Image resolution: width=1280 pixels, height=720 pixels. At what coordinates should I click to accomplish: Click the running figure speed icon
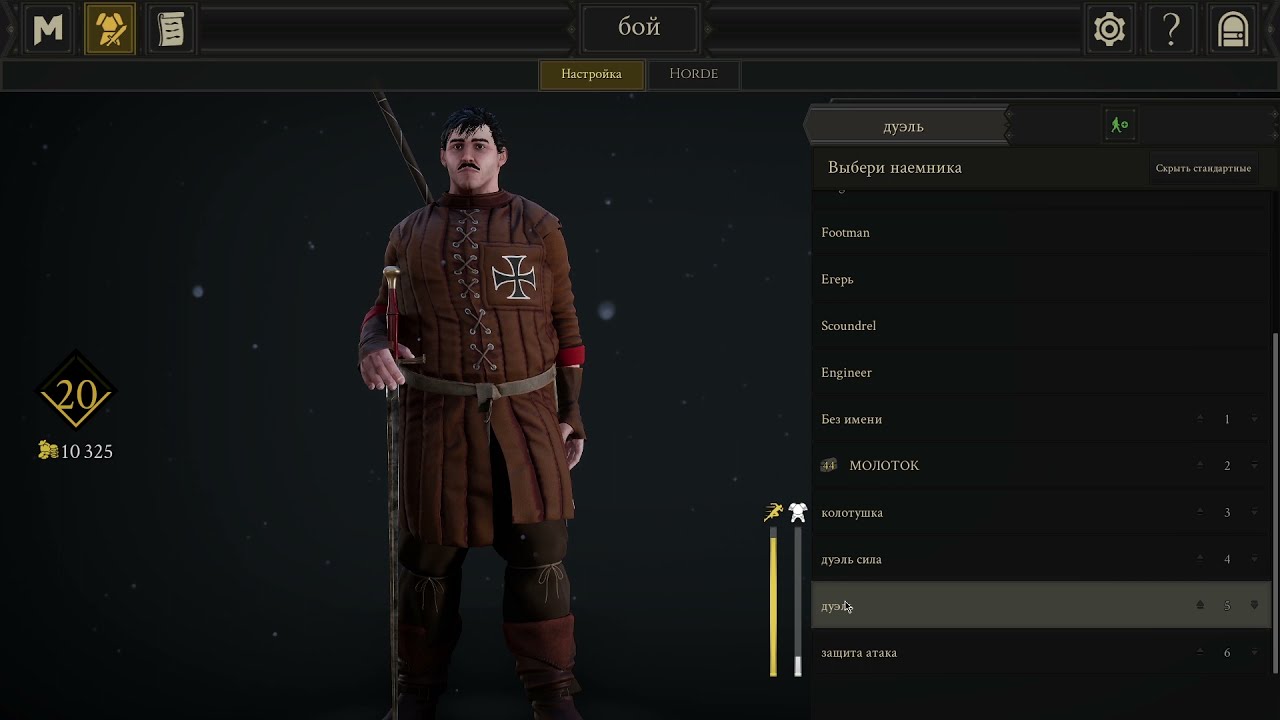click(773, 513)
